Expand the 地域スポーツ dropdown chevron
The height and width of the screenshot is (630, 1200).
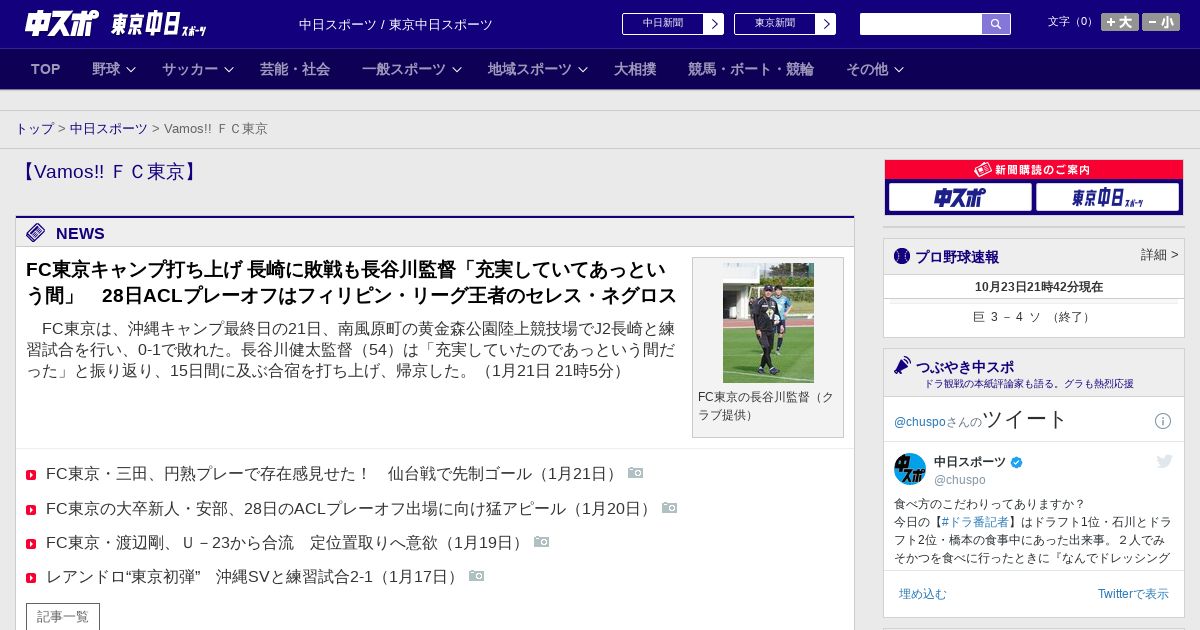click(583, 69)
